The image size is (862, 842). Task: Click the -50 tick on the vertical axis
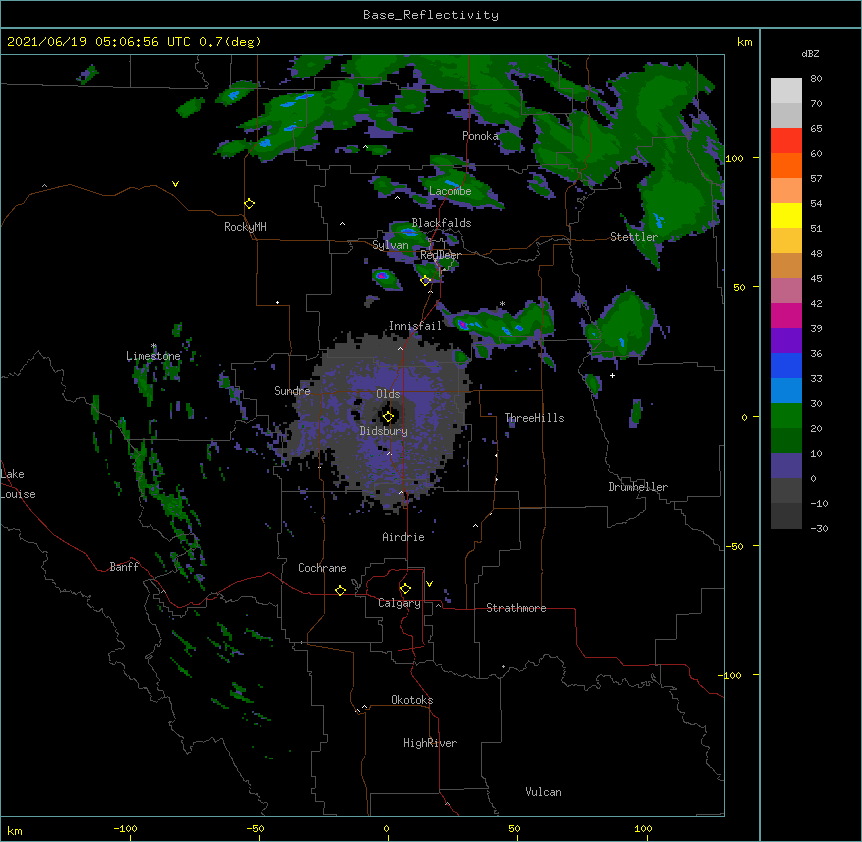[734, 546]
